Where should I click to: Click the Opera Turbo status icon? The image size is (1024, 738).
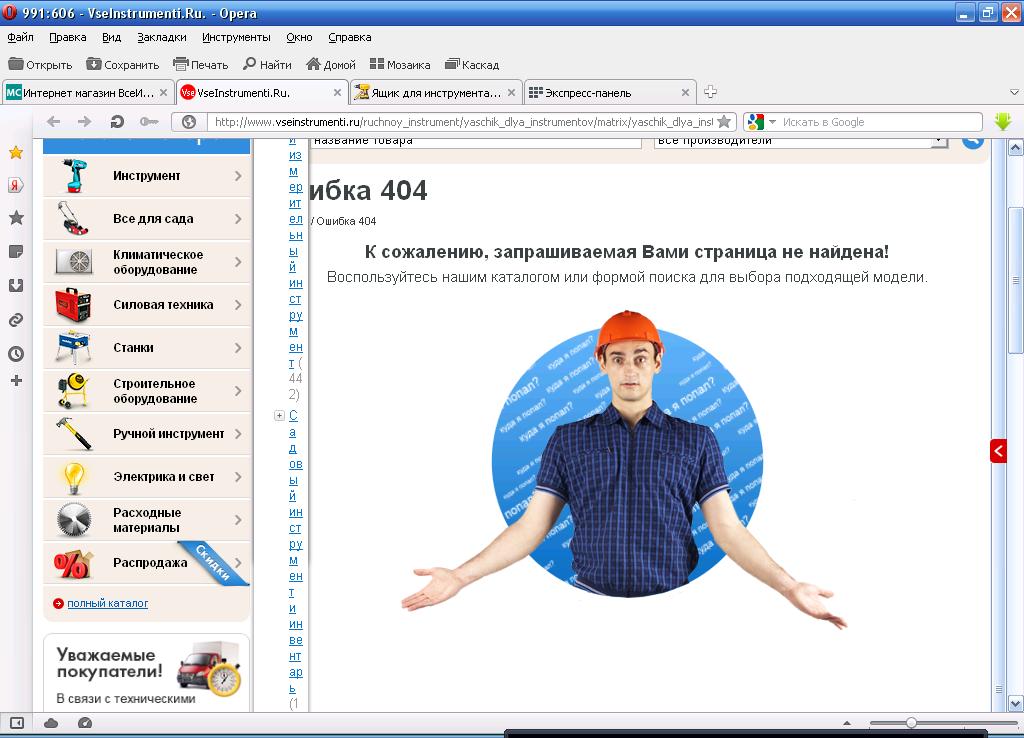coord(85,723)
